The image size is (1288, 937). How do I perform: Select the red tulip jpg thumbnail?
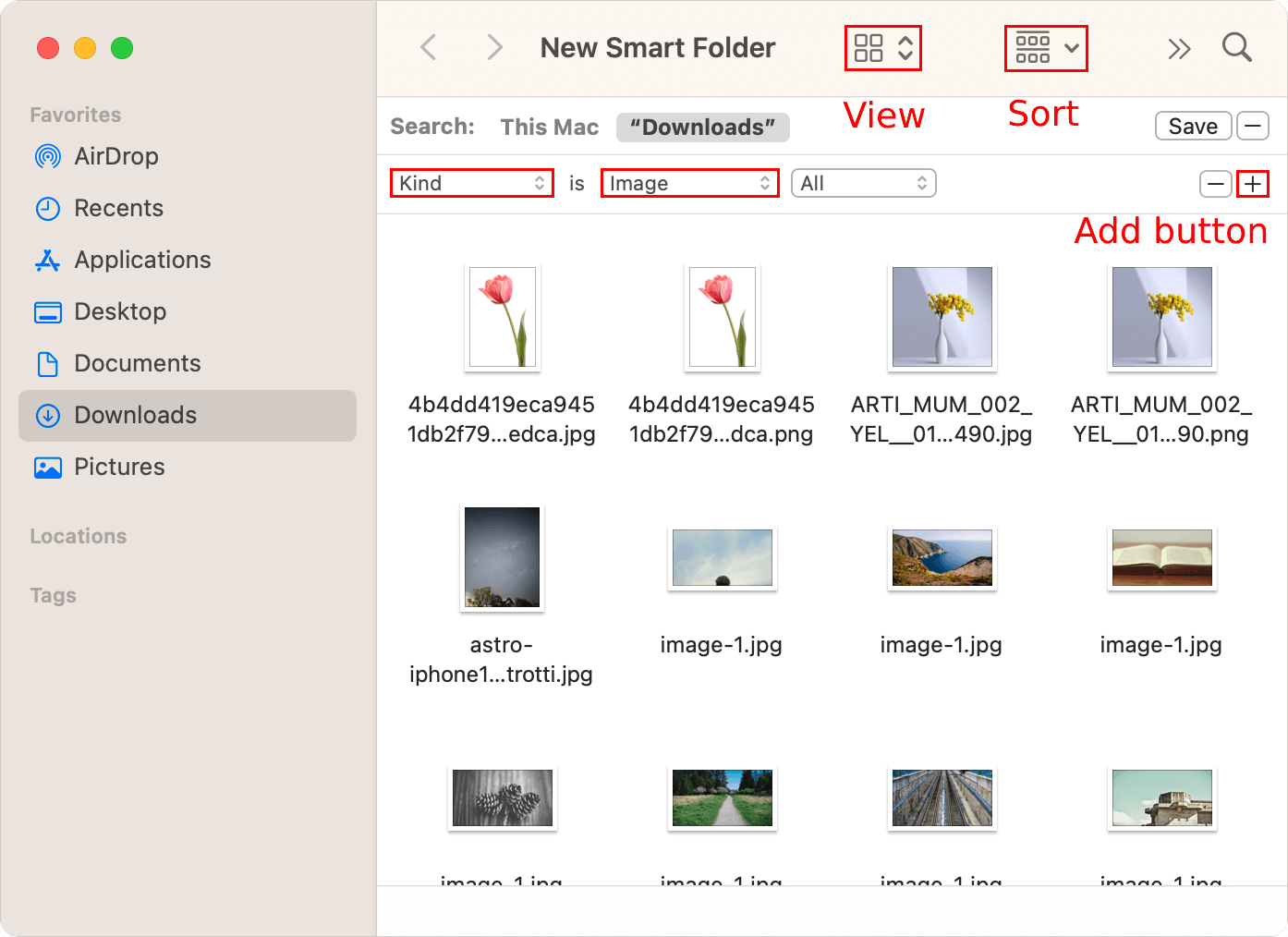click(503, 317)
